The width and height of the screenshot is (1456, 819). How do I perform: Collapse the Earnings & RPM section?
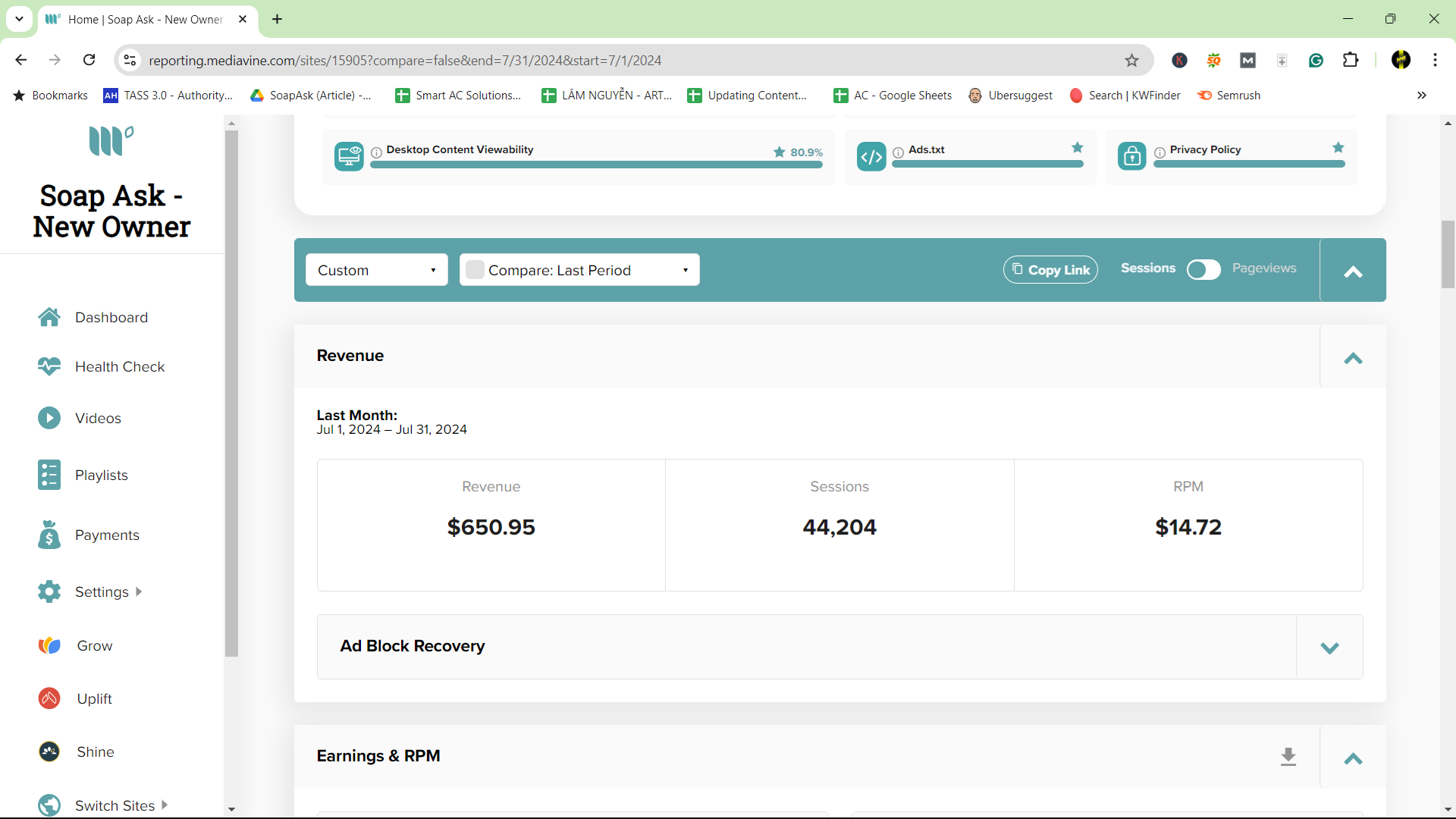tap(1353, 758)
